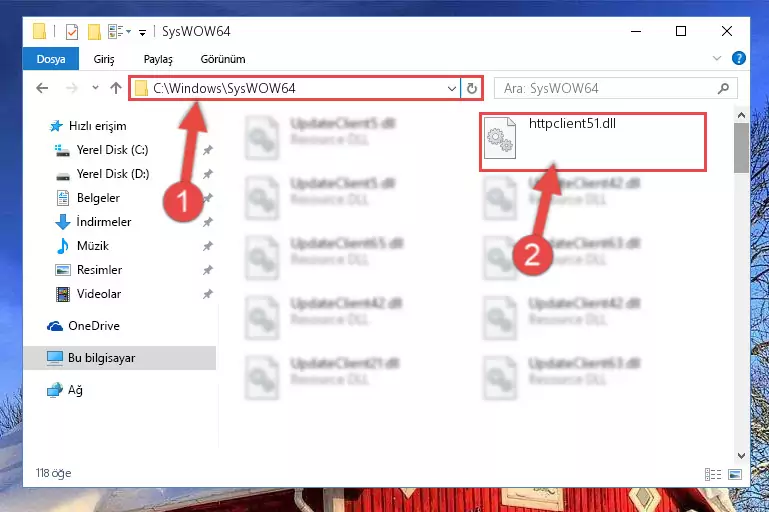Open the help question mark icon

click(739, 58)
